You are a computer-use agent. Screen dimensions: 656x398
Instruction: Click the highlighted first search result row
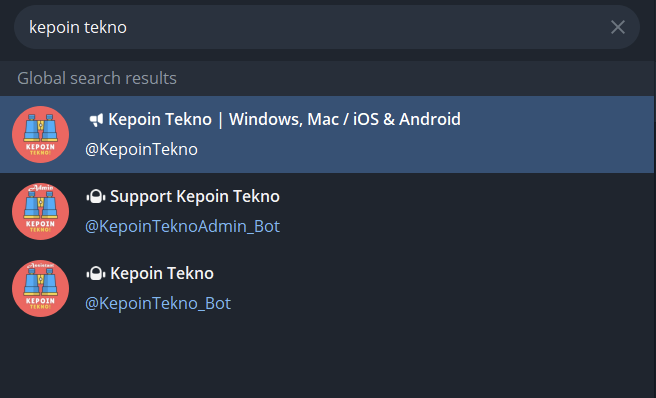(327, 134)
